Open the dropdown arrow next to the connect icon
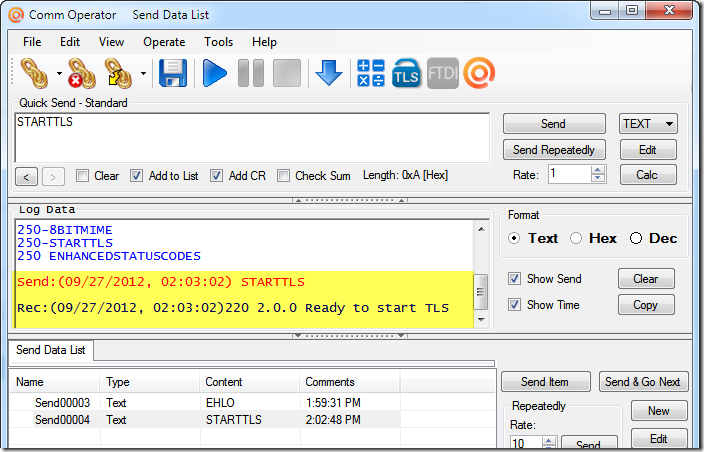704x452 pixels. coord(59,73)
